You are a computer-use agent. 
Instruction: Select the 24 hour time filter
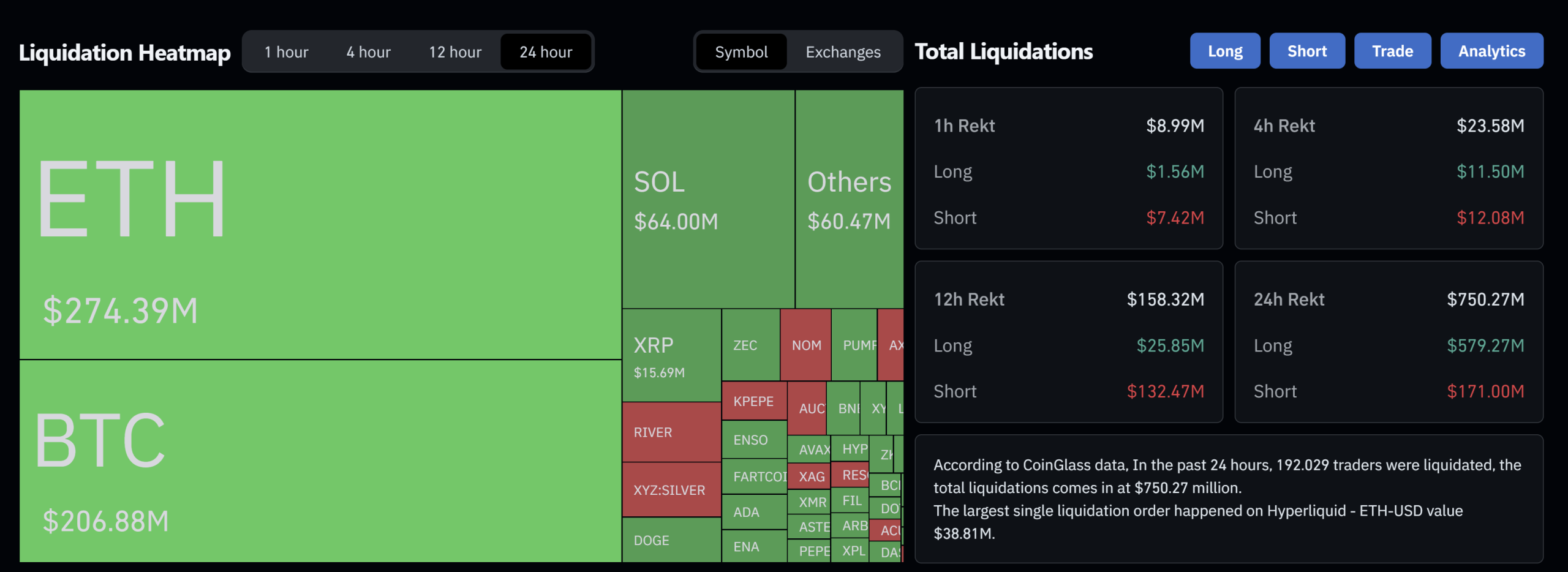[x=545, y=51]
